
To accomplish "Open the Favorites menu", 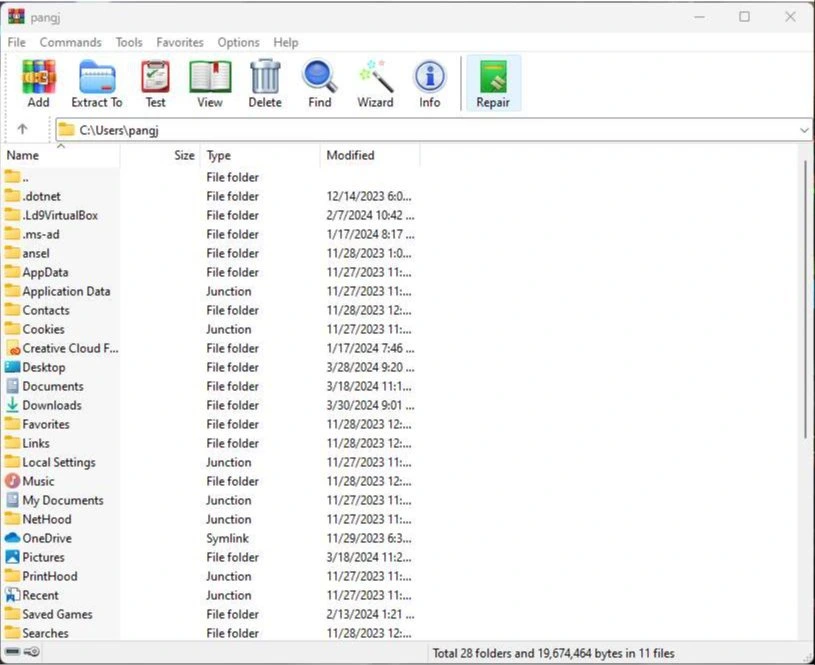I will pyautogui.click(x=180, y=43).
